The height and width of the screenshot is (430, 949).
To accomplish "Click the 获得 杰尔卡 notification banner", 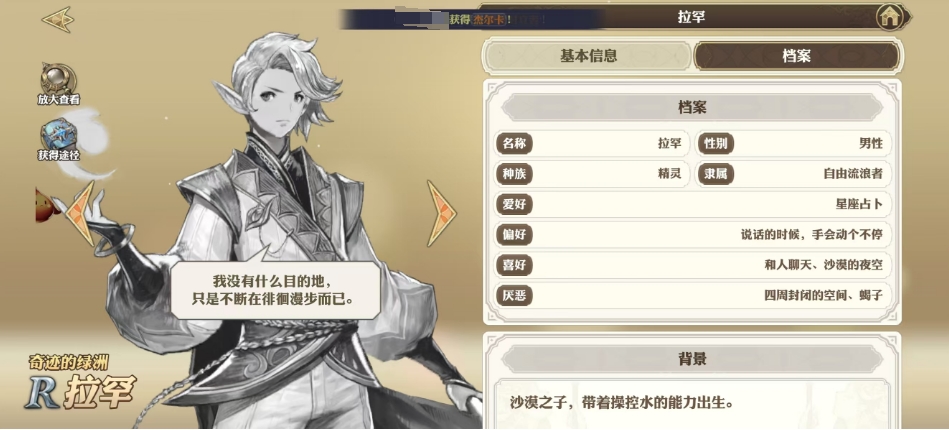I will [x=472, y=19].
